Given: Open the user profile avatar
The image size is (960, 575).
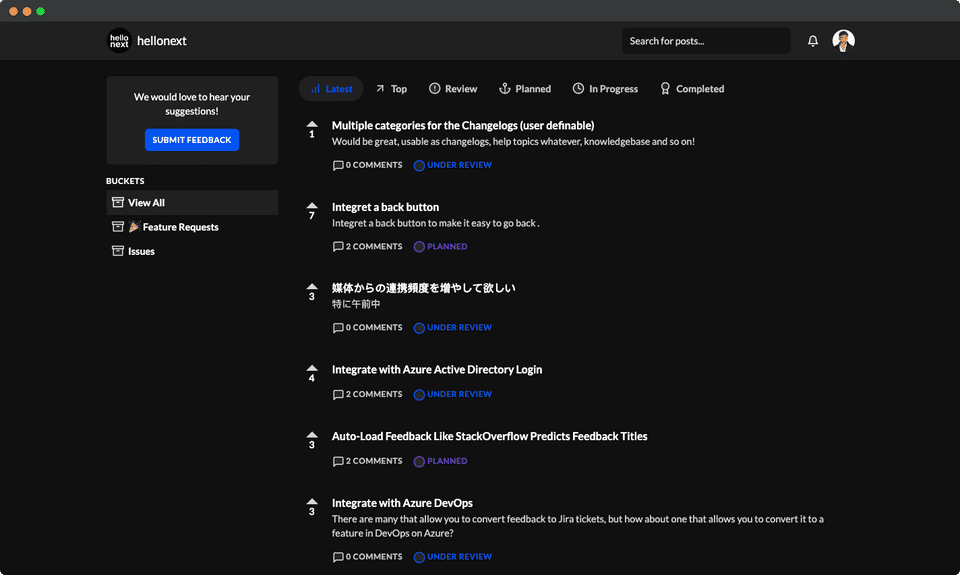Looking at the screenshot, I should 844,41.
